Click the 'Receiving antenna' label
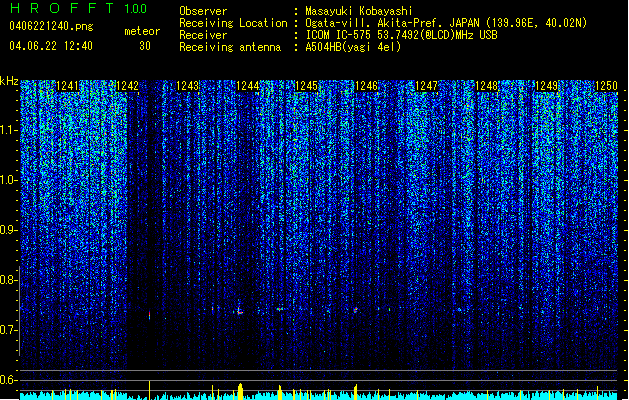This screenshot has width=629, height=400. pyautogui.click(x=230, y=47)
